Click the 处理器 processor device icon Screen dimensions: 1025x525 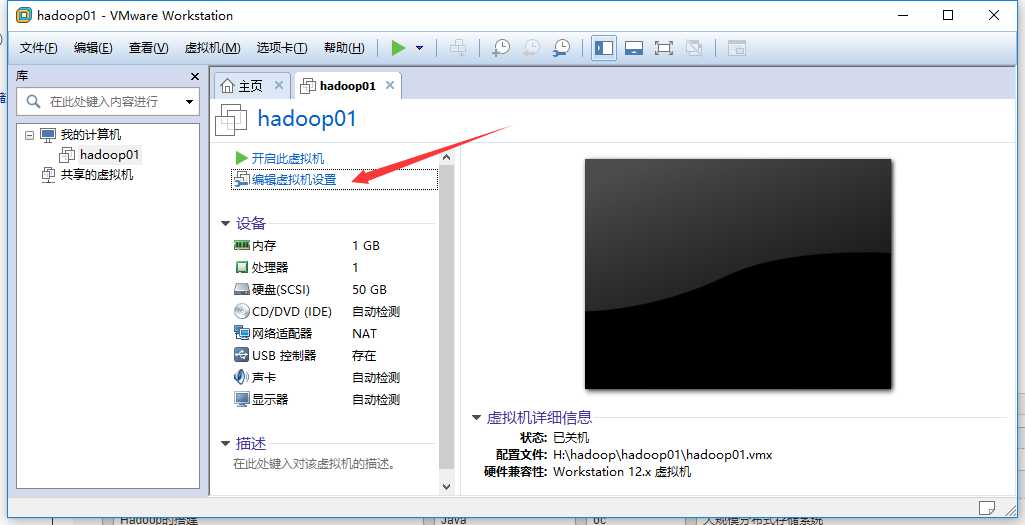point(242,267)
